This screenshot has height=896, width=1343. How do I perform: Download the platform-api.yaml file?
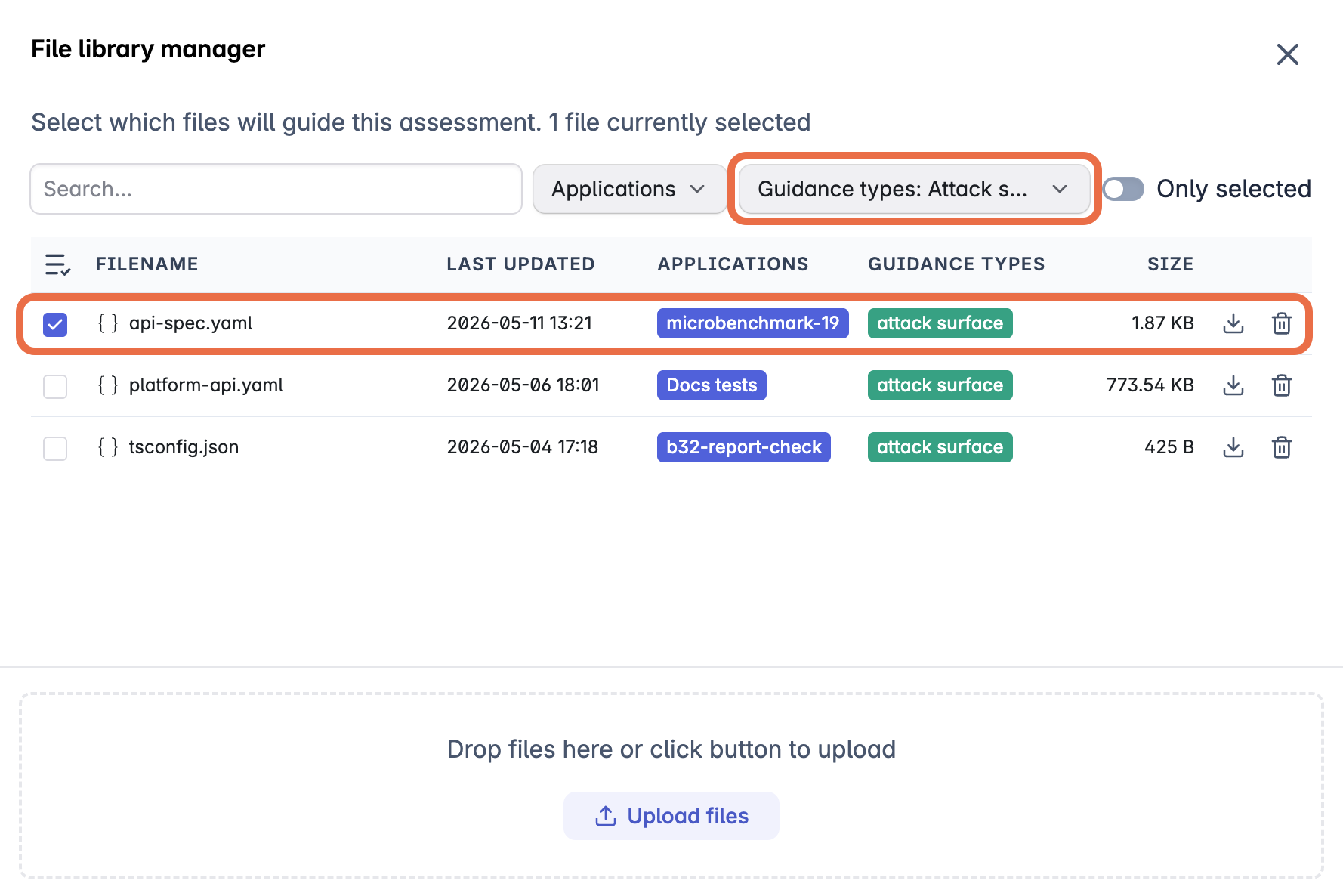pyautogui.click(x=1233, y=385)
